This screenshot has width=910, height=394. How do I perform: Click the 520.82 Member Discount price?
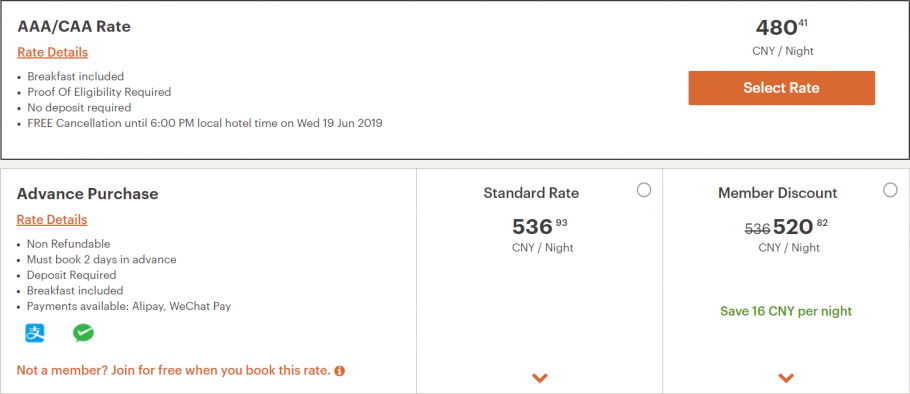click(800, 226)
